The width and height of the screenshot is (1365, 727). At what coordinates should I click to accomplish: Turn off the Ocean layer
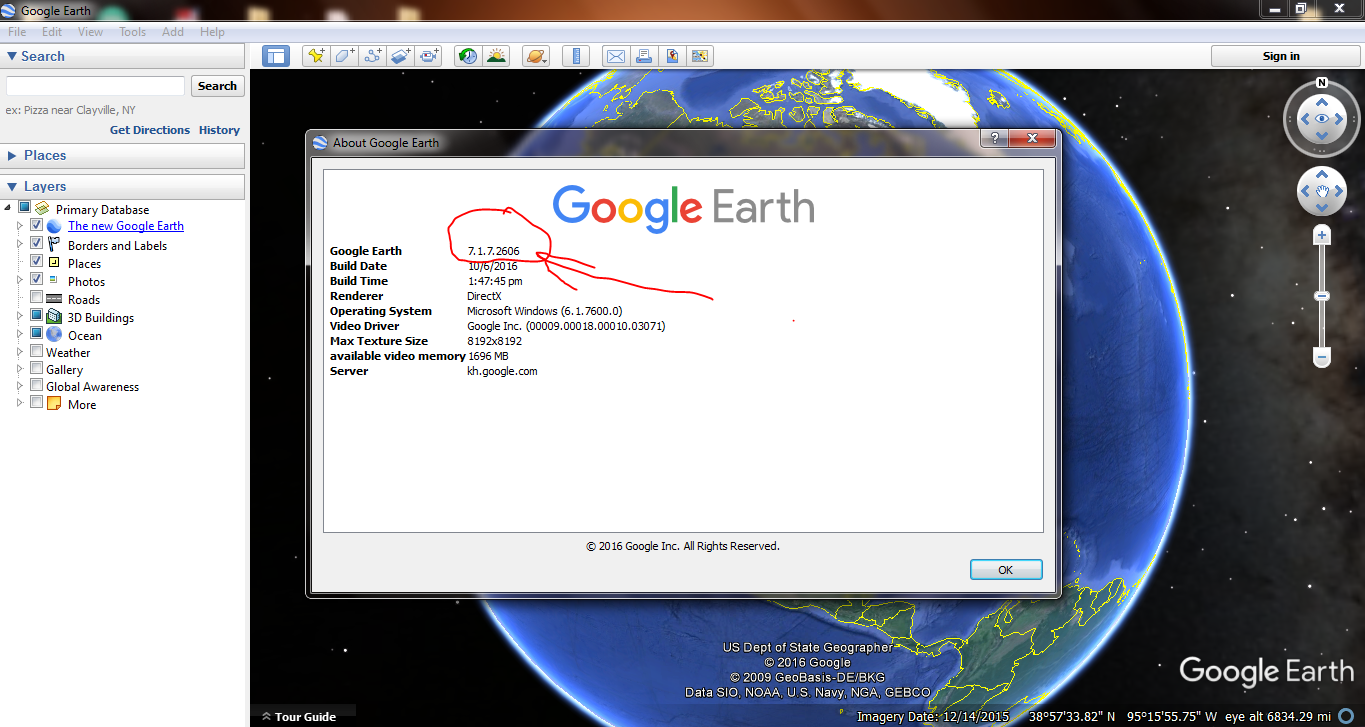click(x=36, y=335)
